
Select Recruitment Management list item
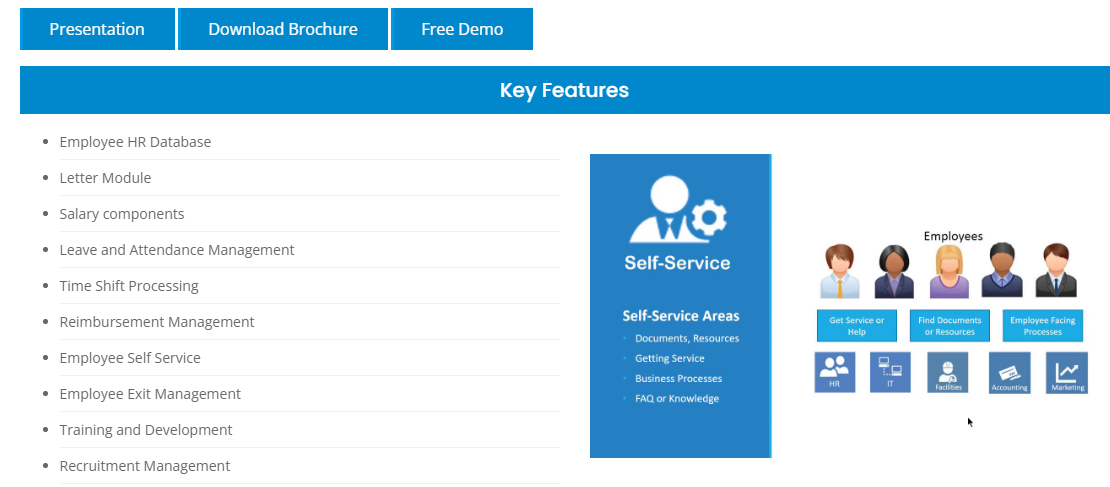pyautogui.click(x=144, y=466)
